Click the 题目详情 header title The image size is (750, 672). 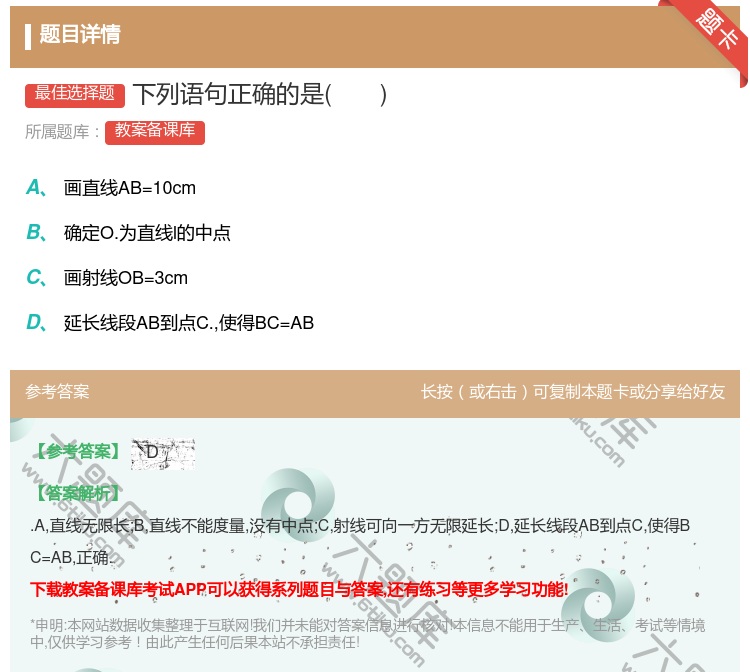[x=80, y=34]
